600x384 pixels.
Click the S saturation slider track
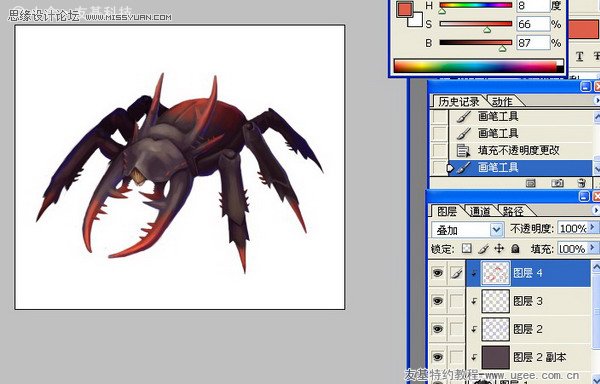(476, 24)
